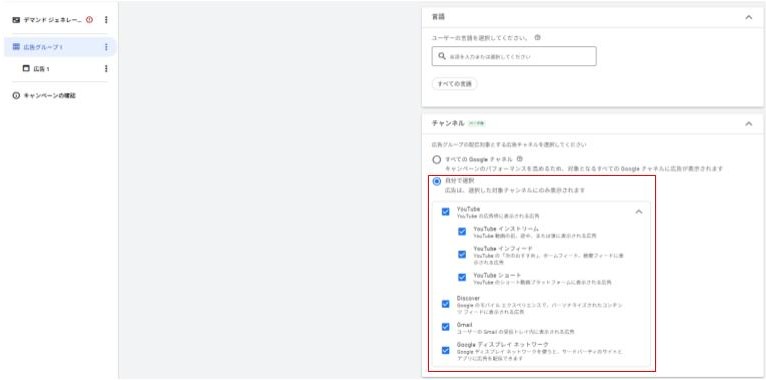This screenshot has height=380, width=766.
Task: Click the チャンネル section header title
Action: (447, 124)
